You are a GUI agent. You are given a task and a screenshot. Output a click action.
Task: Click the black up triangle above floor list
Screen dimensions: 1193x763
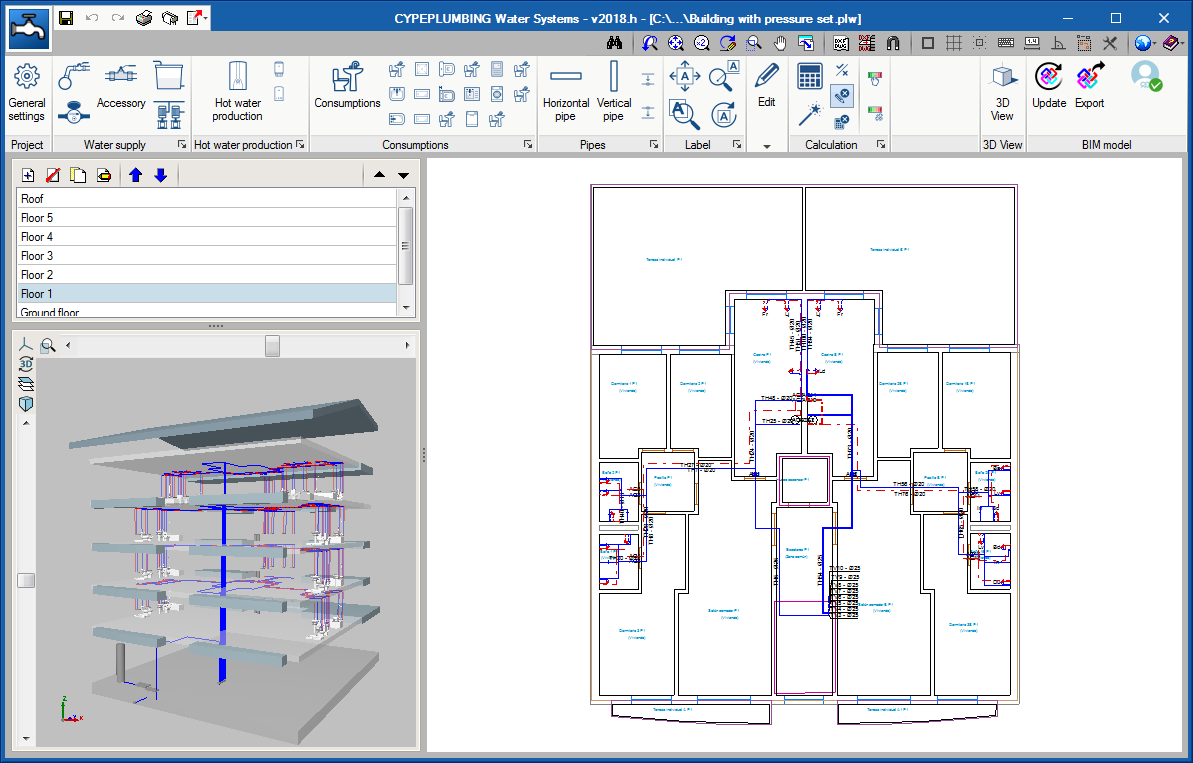pyautogui.click(x=379, y=175)
